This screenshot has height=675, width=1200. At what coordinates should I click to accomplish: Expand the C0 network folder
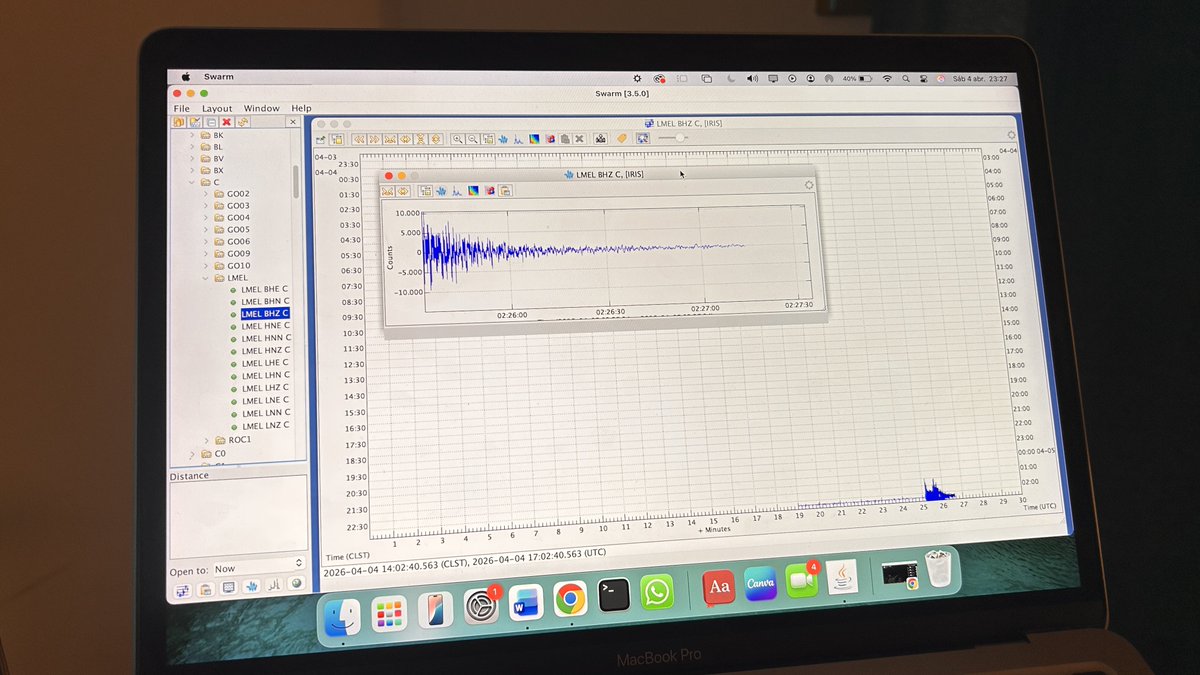click(x=193, y=454)
